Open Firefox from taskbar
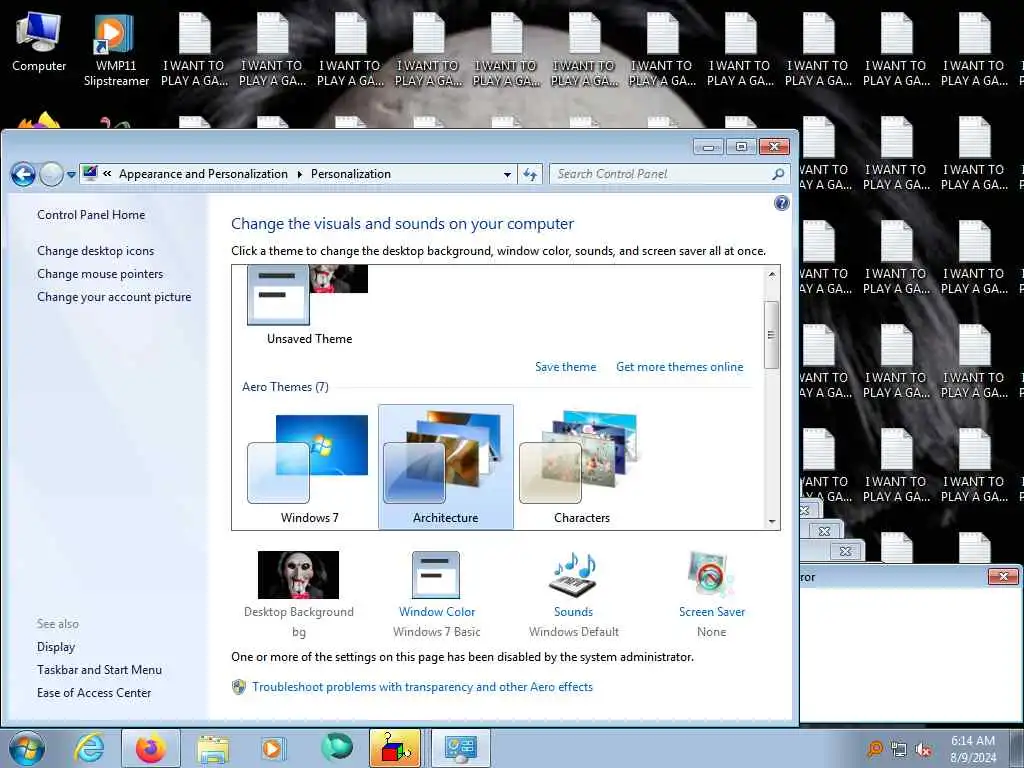This screenshot has height=768, width=1024. tap(151, 748)
